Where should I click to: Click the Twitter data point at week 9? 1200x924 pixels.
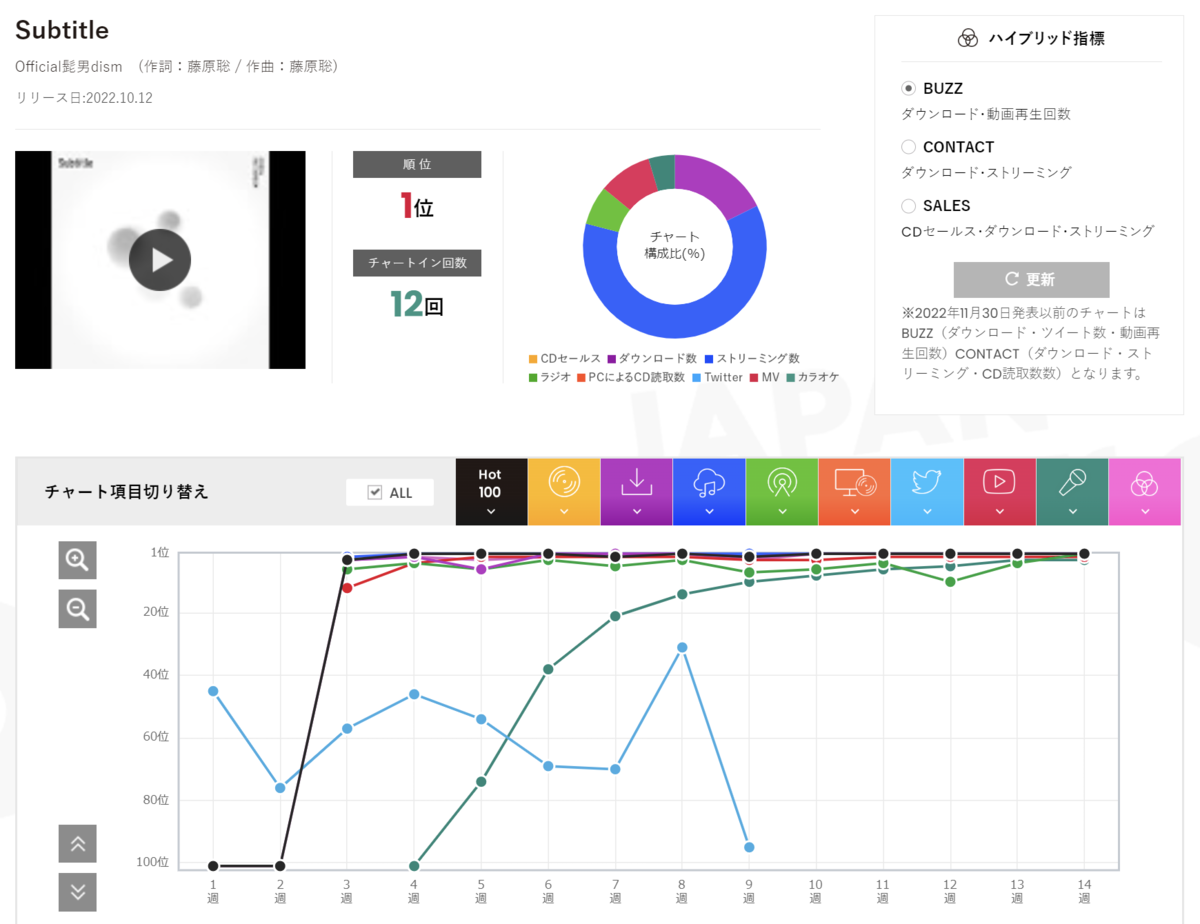[749, 847]
